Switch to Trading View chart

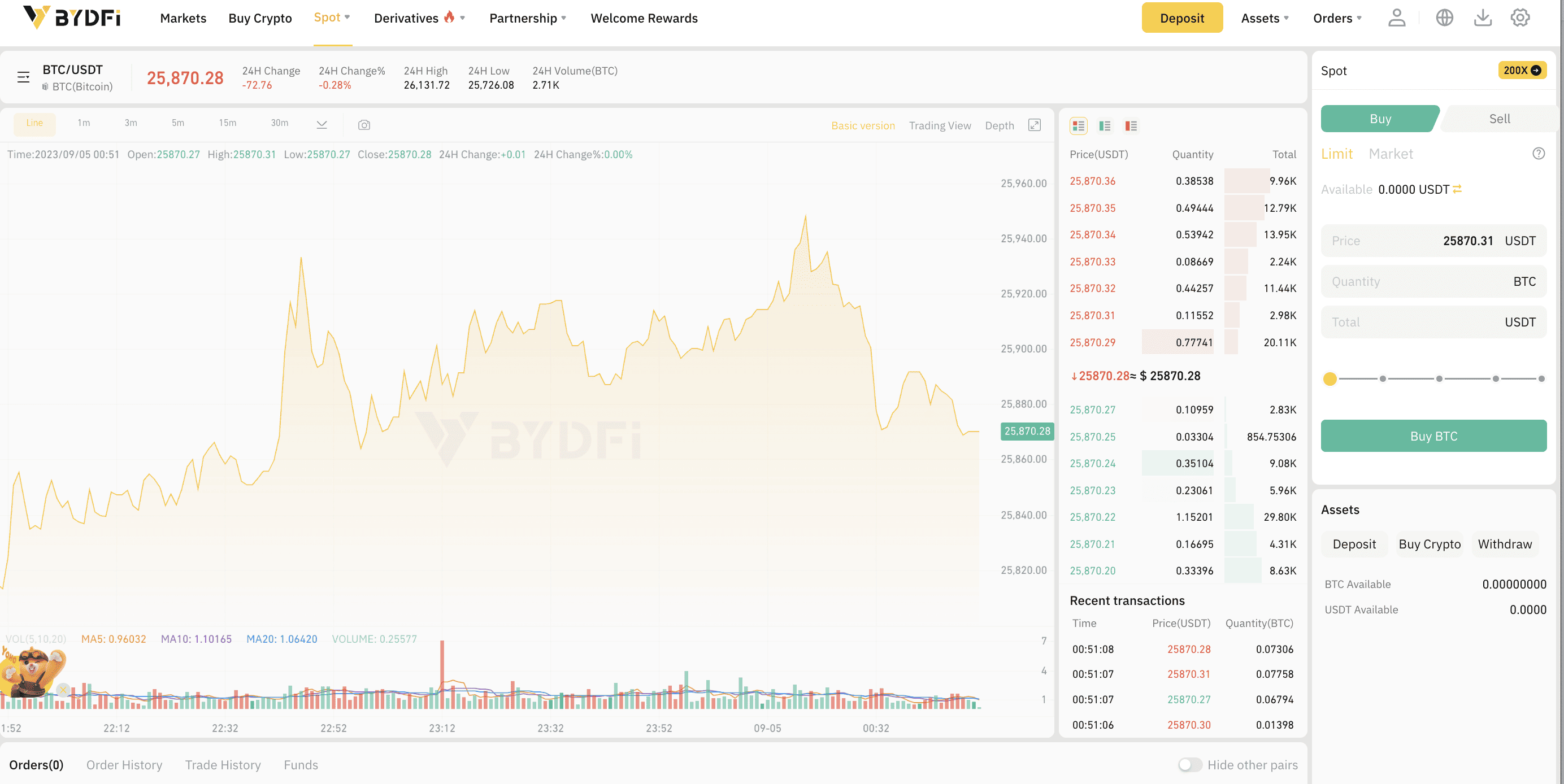click(x=939, y=125)
